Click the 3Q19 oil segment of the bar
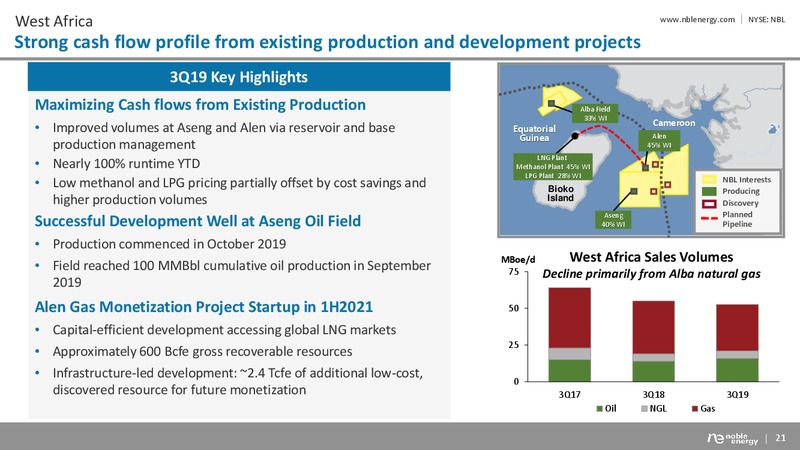This screenshot has width=800, height=450. coord(737,370)
